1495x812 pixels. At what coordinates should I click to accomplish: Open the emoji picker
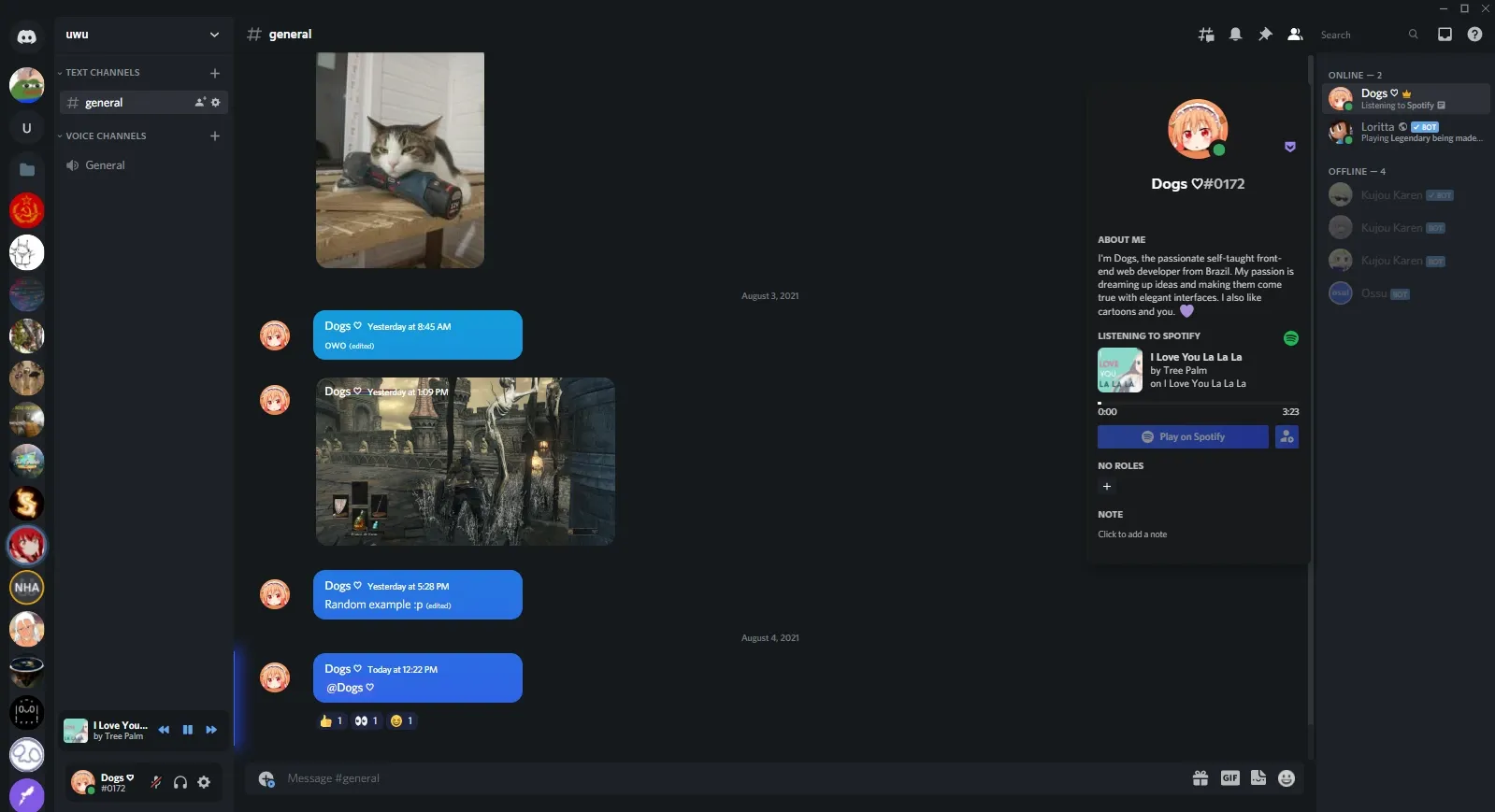click(1287, 778)
